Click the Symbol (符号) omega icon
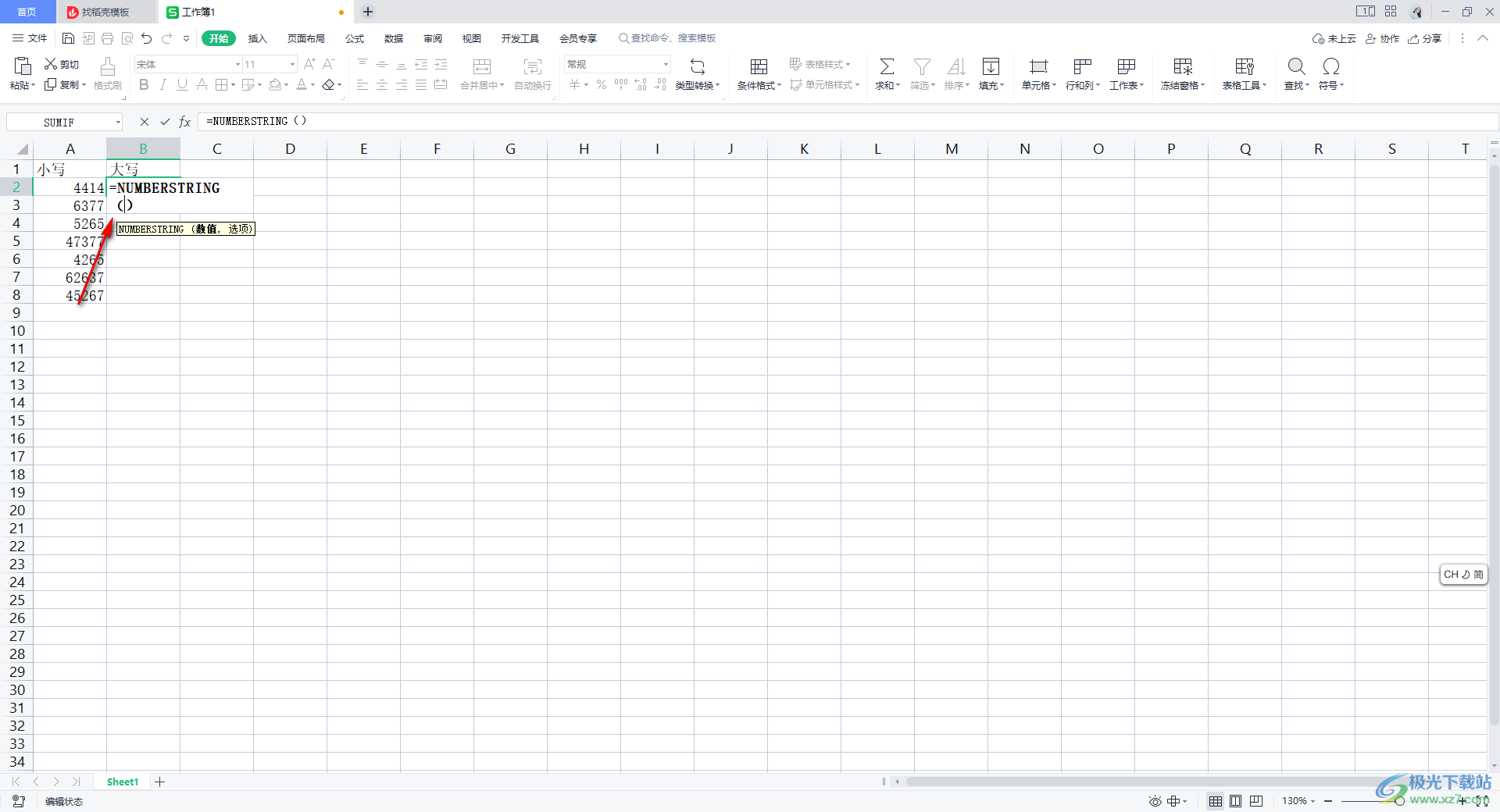Screen dimensions: 1500x812 (x=1331, y=66)
